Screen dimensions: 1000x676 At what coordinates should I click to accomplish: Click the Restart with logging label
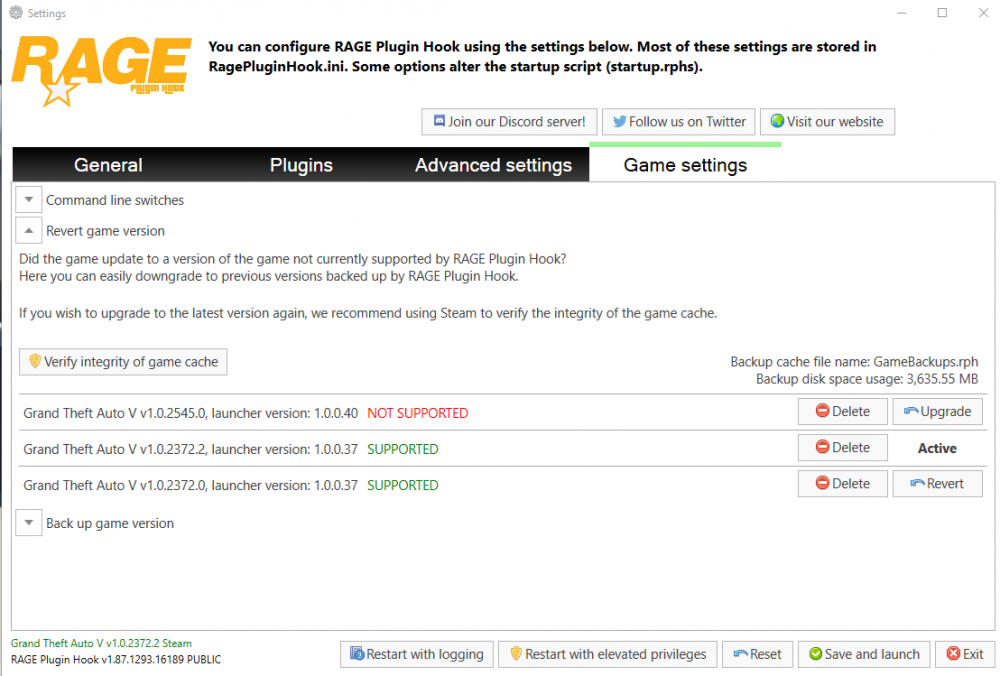[x=425, y=654]
